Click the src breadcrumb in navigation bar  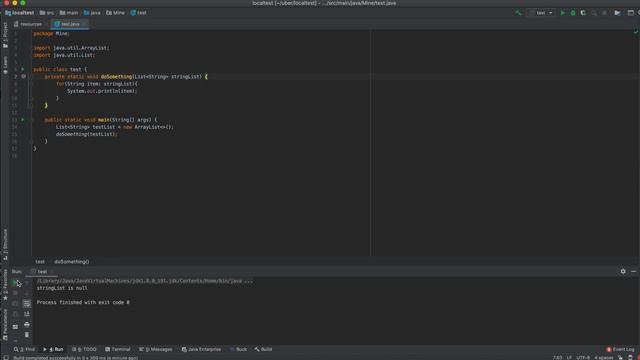(47, 13)
